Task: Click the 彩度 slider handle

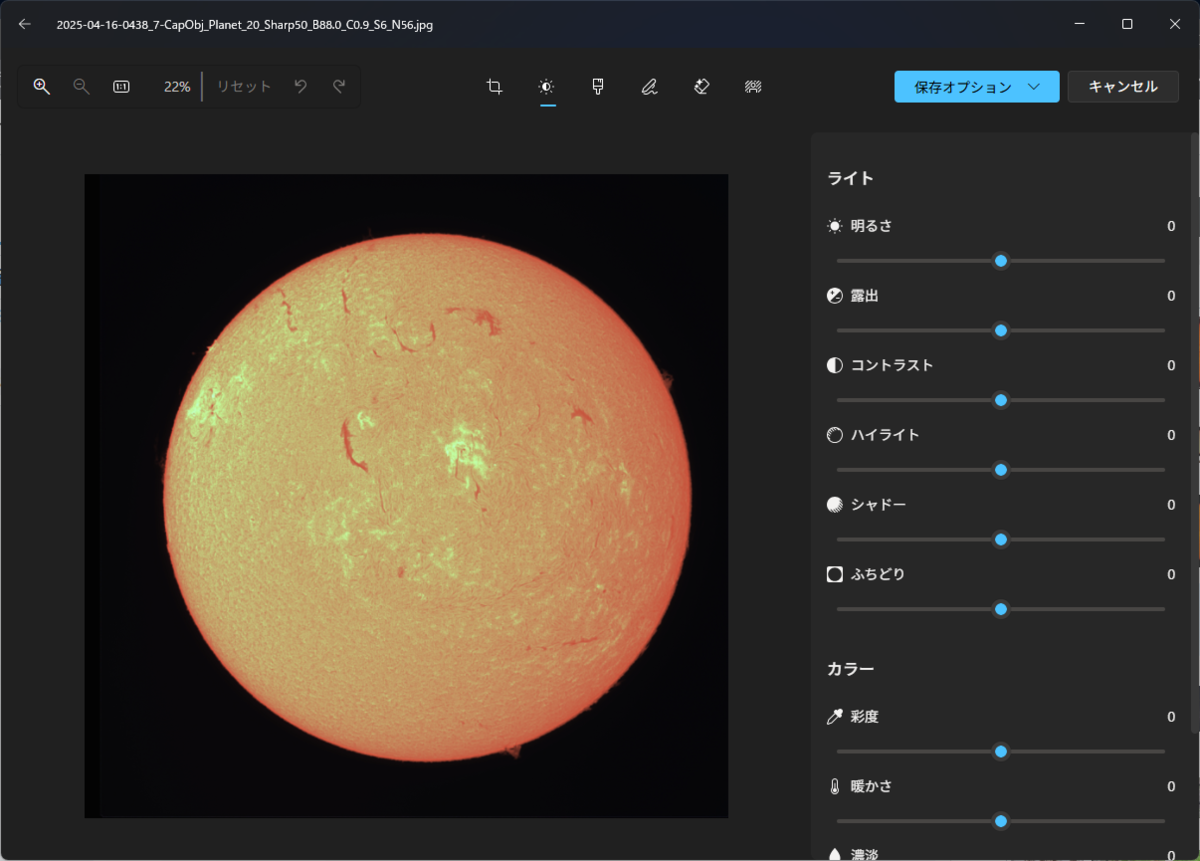Action: coord(1001,752)
